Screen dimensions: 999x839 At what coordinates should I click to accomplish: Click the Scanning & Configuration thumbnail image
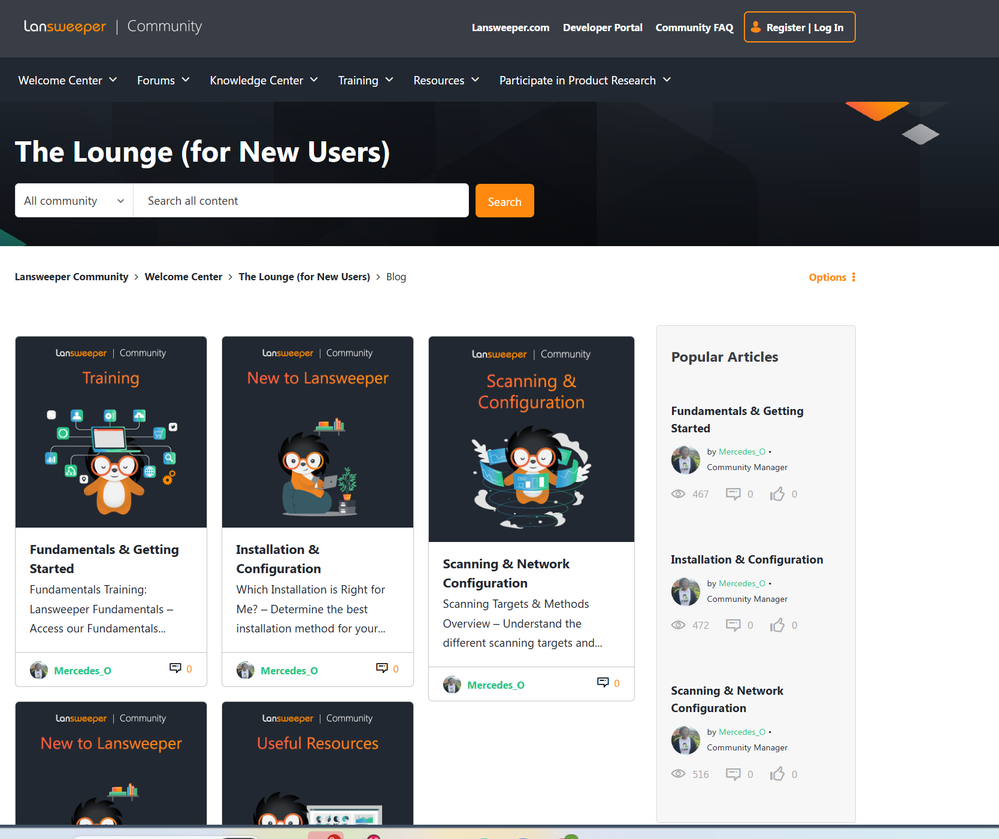531,440
